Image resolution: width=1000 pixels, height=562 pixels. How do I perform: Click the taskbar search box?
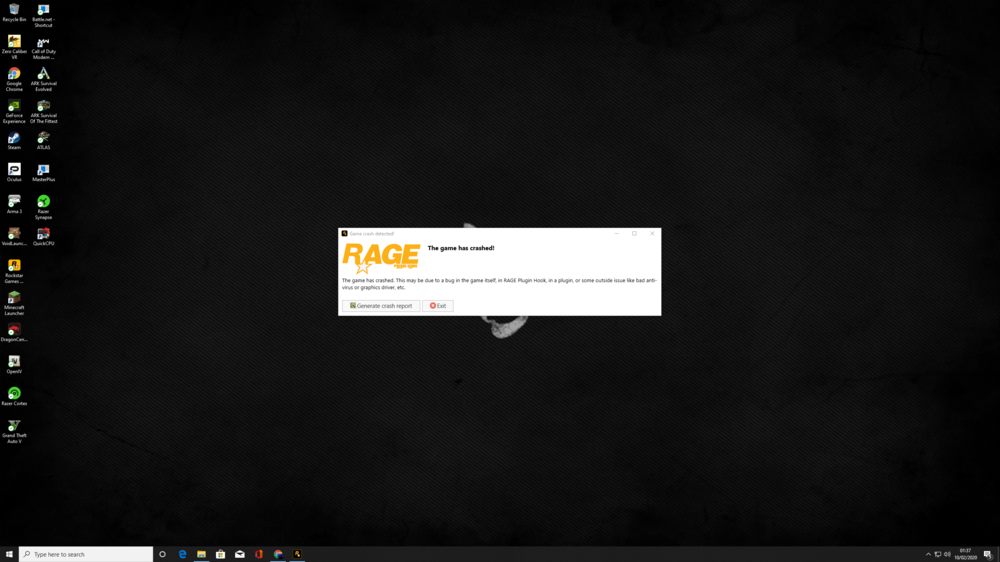coord(86,554)
